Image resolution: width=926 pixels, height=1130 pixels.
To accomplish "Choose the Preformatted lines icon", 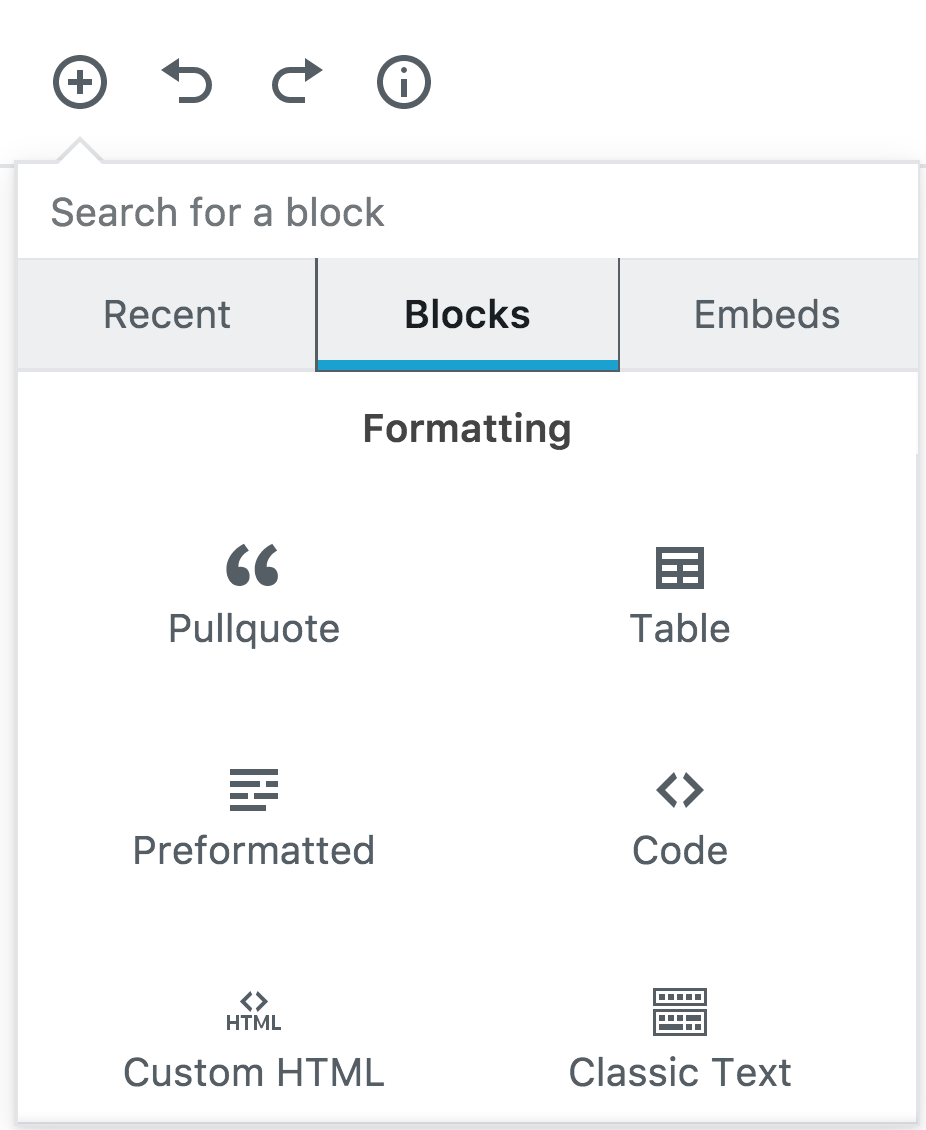I will (254, 790).
